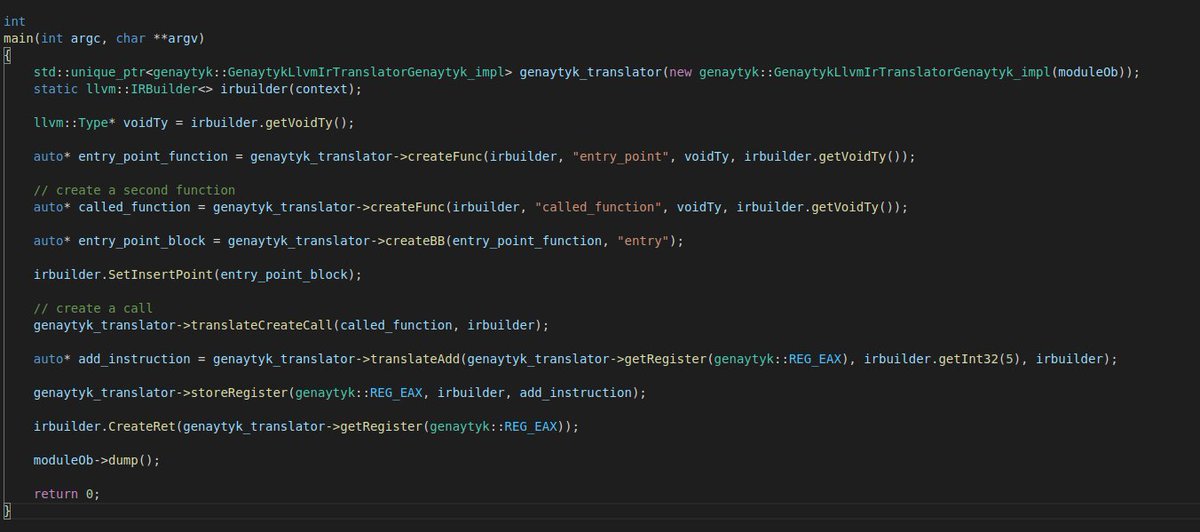
Task: Click 'entry_point_function' variable declaration
Action: [152, 157]
